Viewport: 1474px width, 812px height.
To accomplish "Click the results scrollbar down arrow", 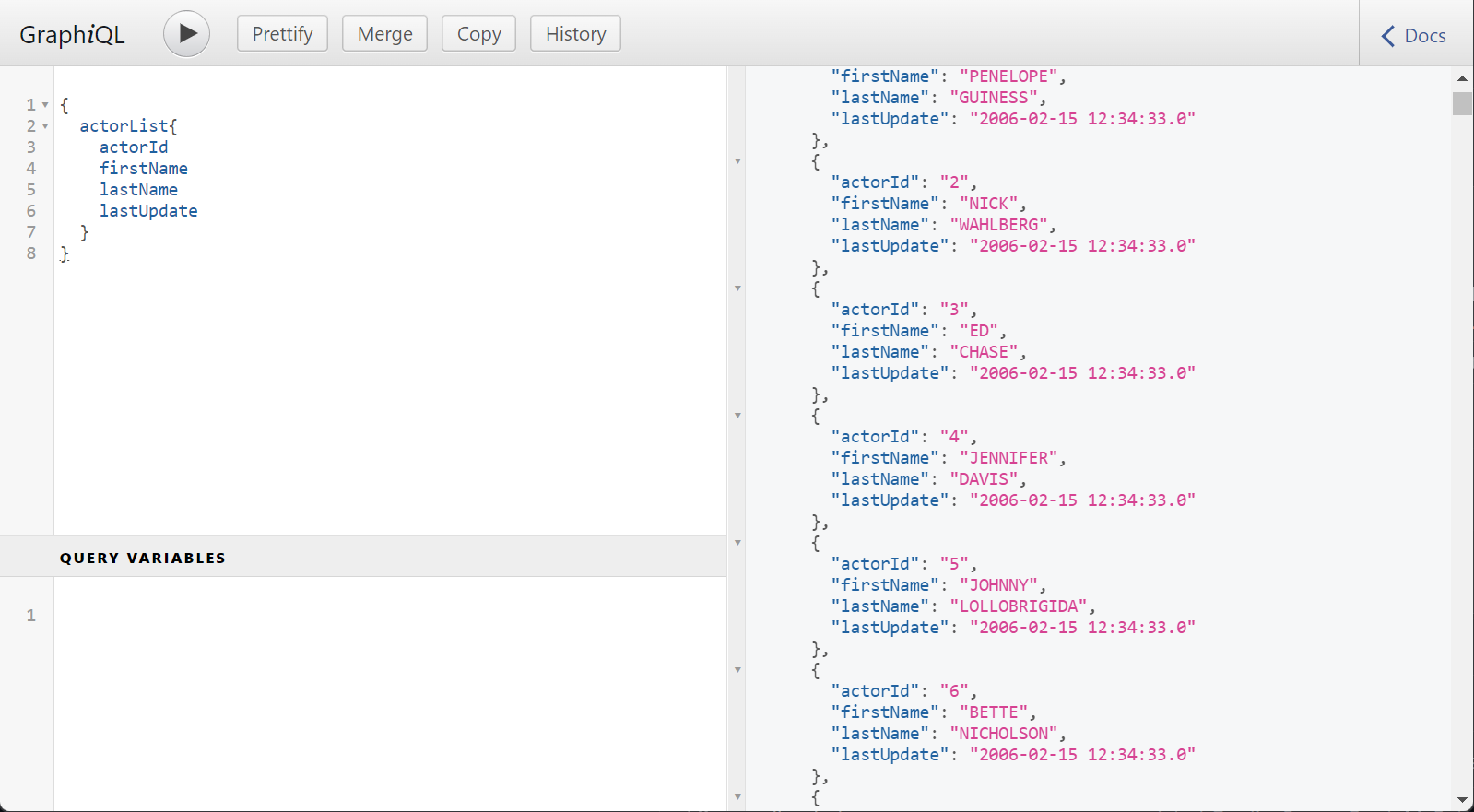I will [x=1462, y=800].
